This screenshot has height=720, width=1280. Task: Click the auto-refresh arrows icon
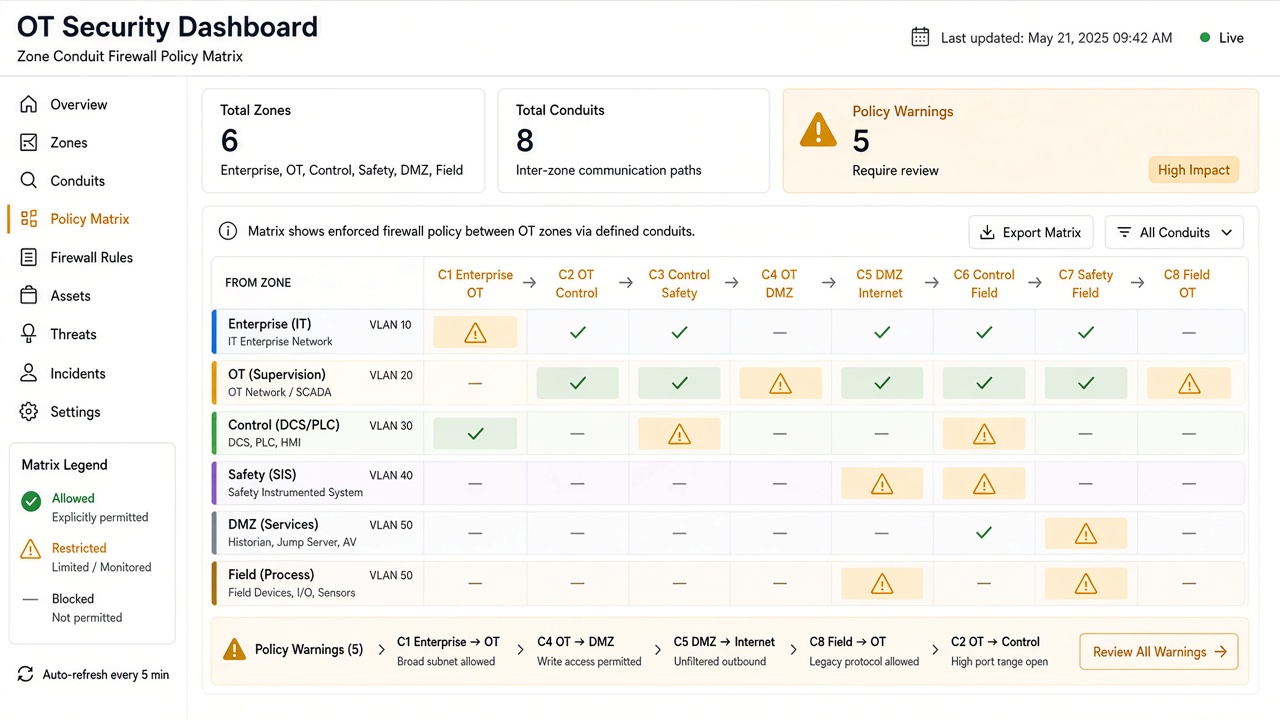(x=26, y=674)
